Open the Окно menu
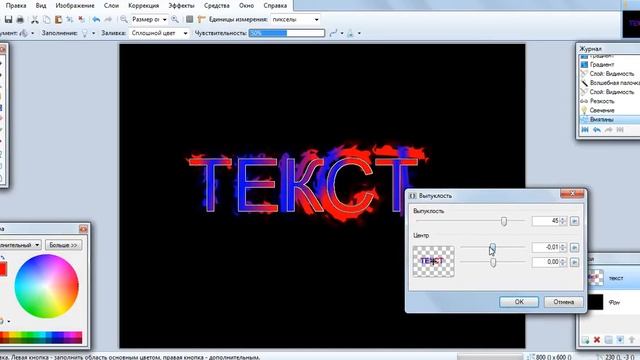The image size is (640, 360). (246, 6)
